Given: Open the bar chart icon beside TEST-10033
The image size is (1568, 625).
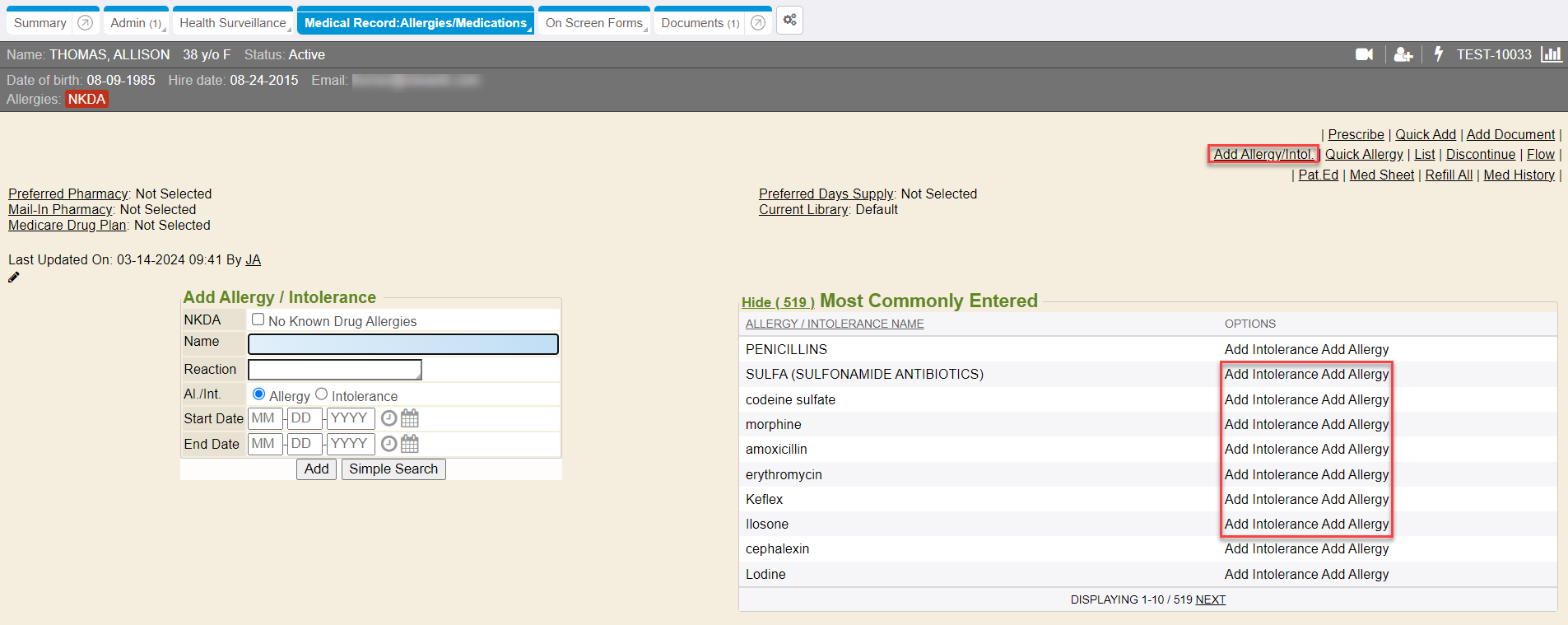Looking at the screenshot, I should pyautogui.click(x=1552, y=54).
